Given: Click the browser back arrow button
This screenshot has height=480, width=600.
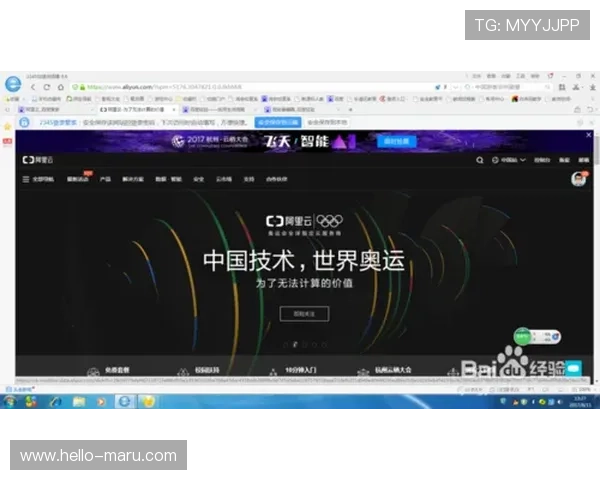Looking at the screenshot, I should 33,87.
